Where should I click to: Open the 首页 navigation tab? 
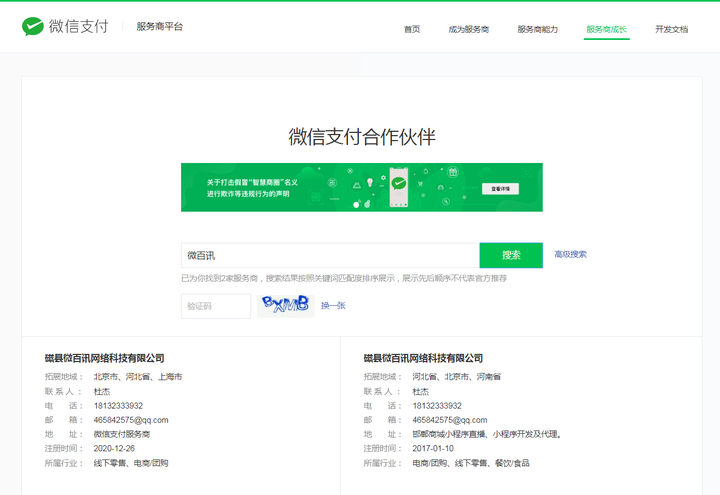412,29
